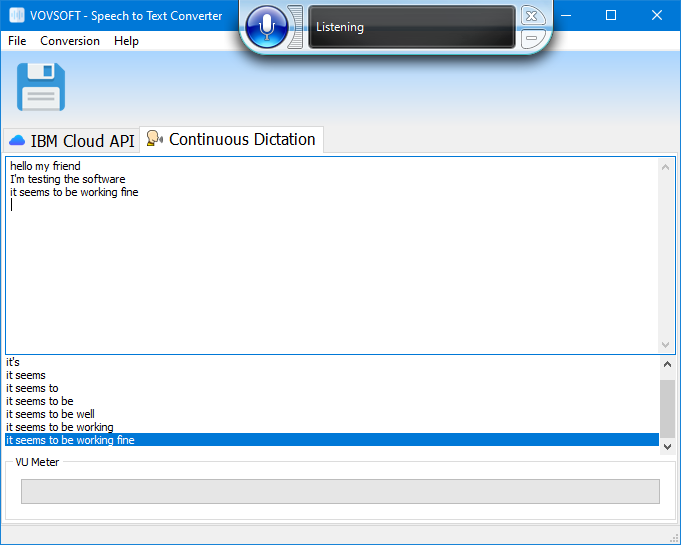The image size is (681, 545).
Task: Switch to the IBM Cloud API tab
Action: tap(72, 141)
